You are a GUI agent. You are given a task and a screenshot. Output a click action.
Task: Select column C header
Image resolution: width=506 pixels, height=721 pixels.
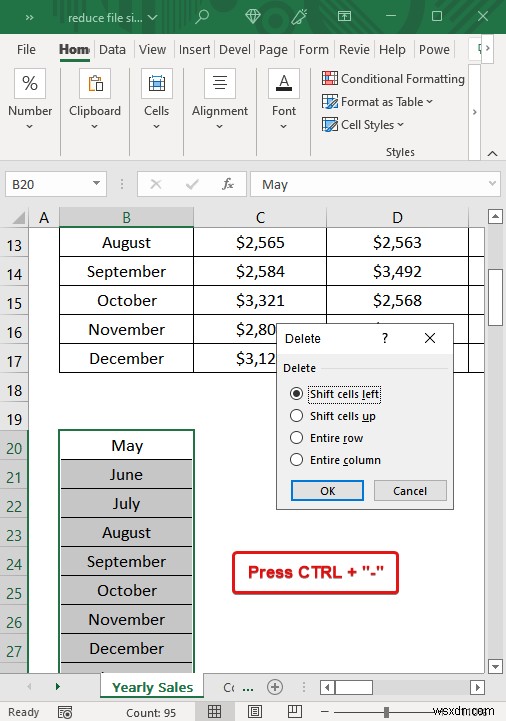click(260, 217)
